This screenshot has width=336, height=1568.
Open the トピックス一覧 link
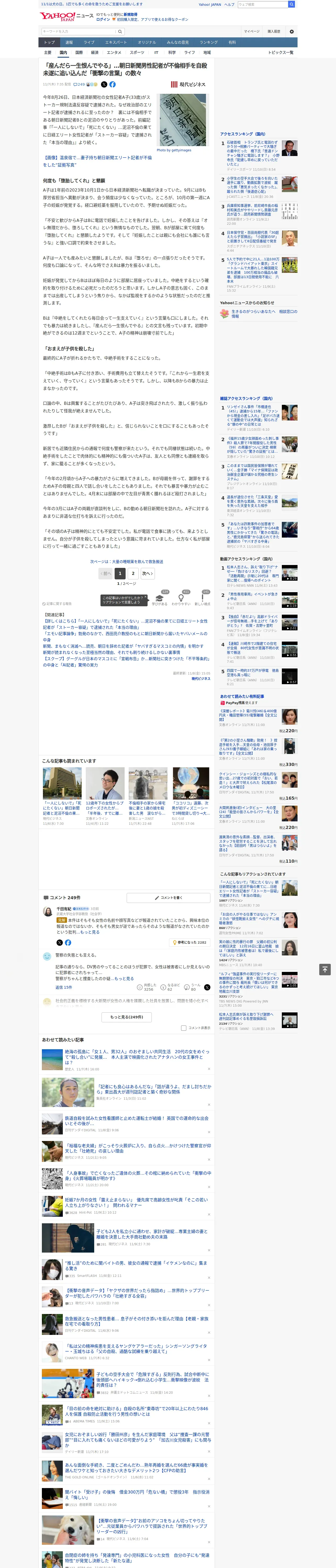[281, 52]
